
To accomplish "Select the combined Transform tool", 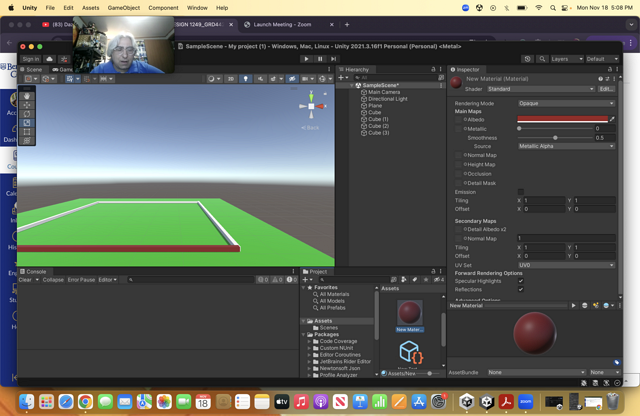I will point(27,141).
